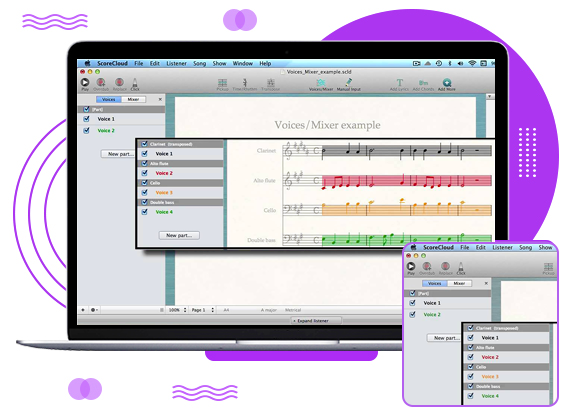Viewport: 570px width, 415px height.
Task: Open the Time Machine clock icon in menu bar
Action: 439,63
